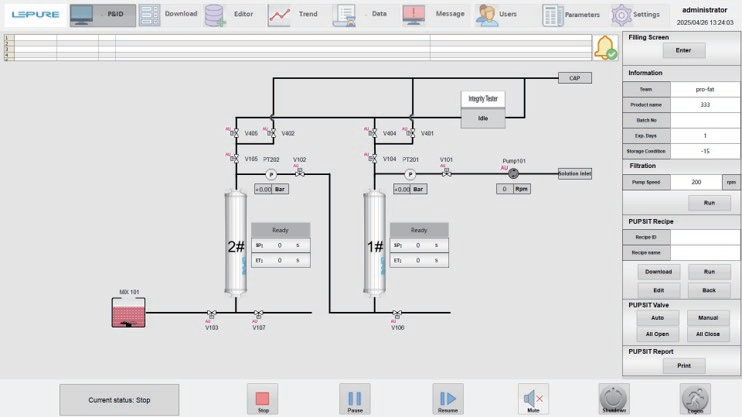Screen dimensions: 742x417
Task: Click the alarm bell notification icon
Action: (x=605, y=47)
